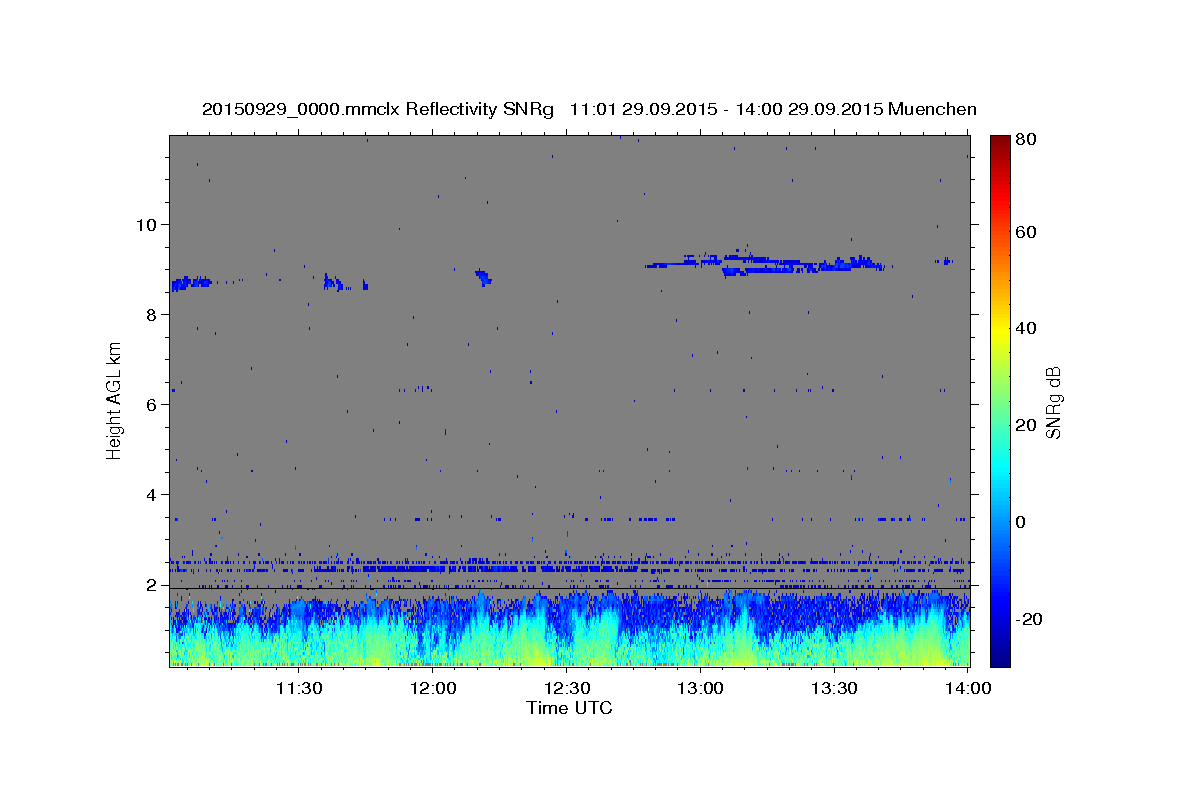Click the colorbar value -20
The width and height of the screenshot is (1200, 800).
(x=1029, y=619)
